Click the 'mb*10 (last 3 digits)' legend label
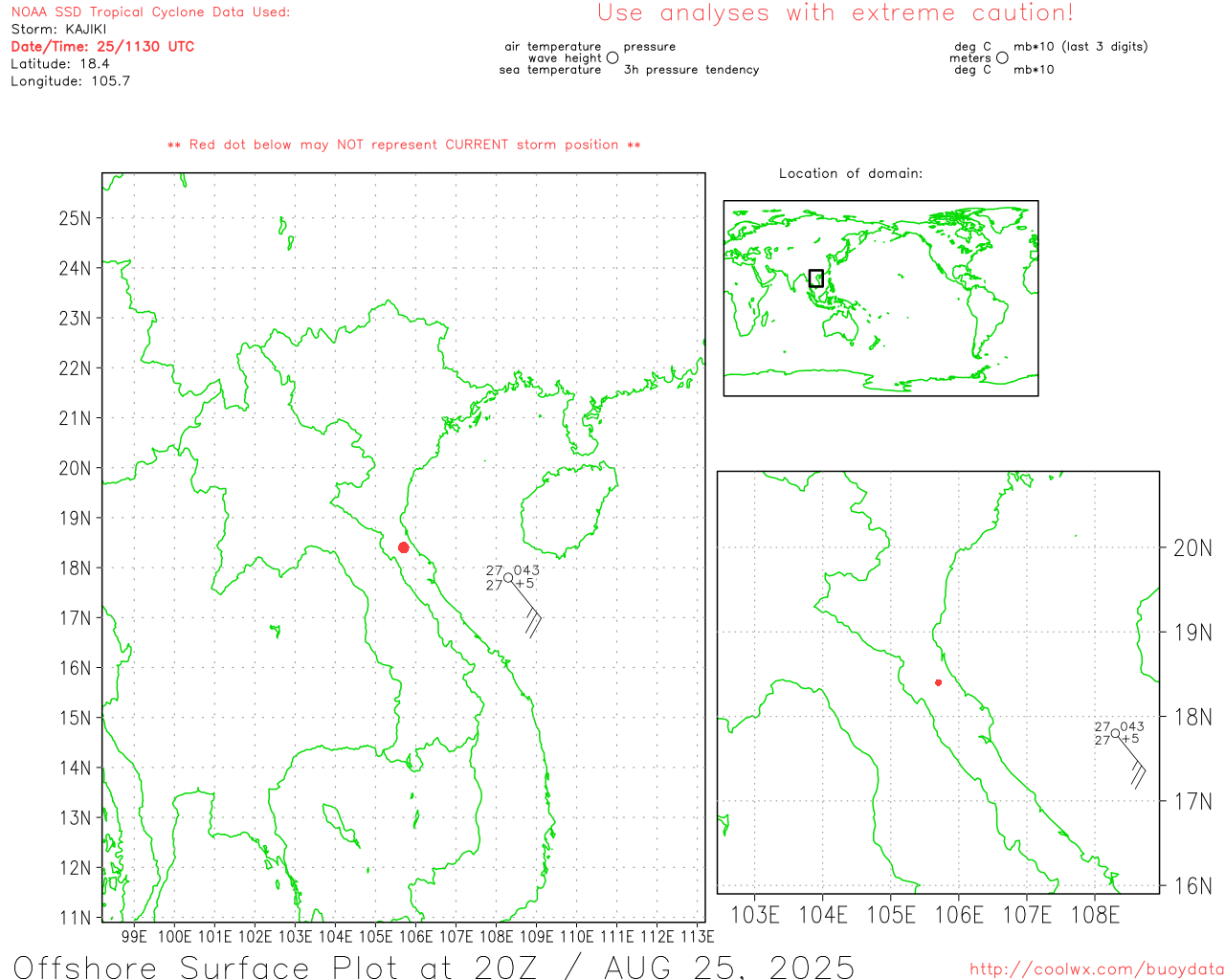The image size is (1225, 980). coord(1080,46)
